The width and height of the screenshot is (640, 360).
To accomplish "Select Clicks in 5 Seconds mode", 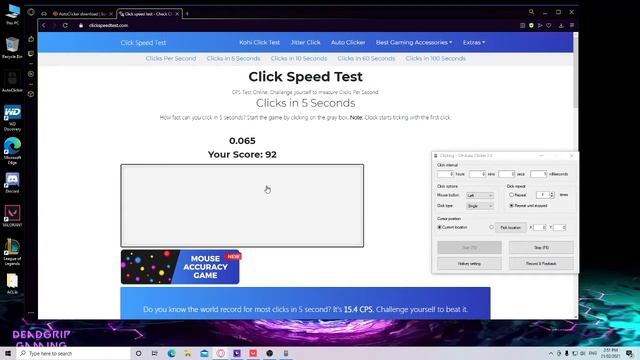I will tap(233, 59).
